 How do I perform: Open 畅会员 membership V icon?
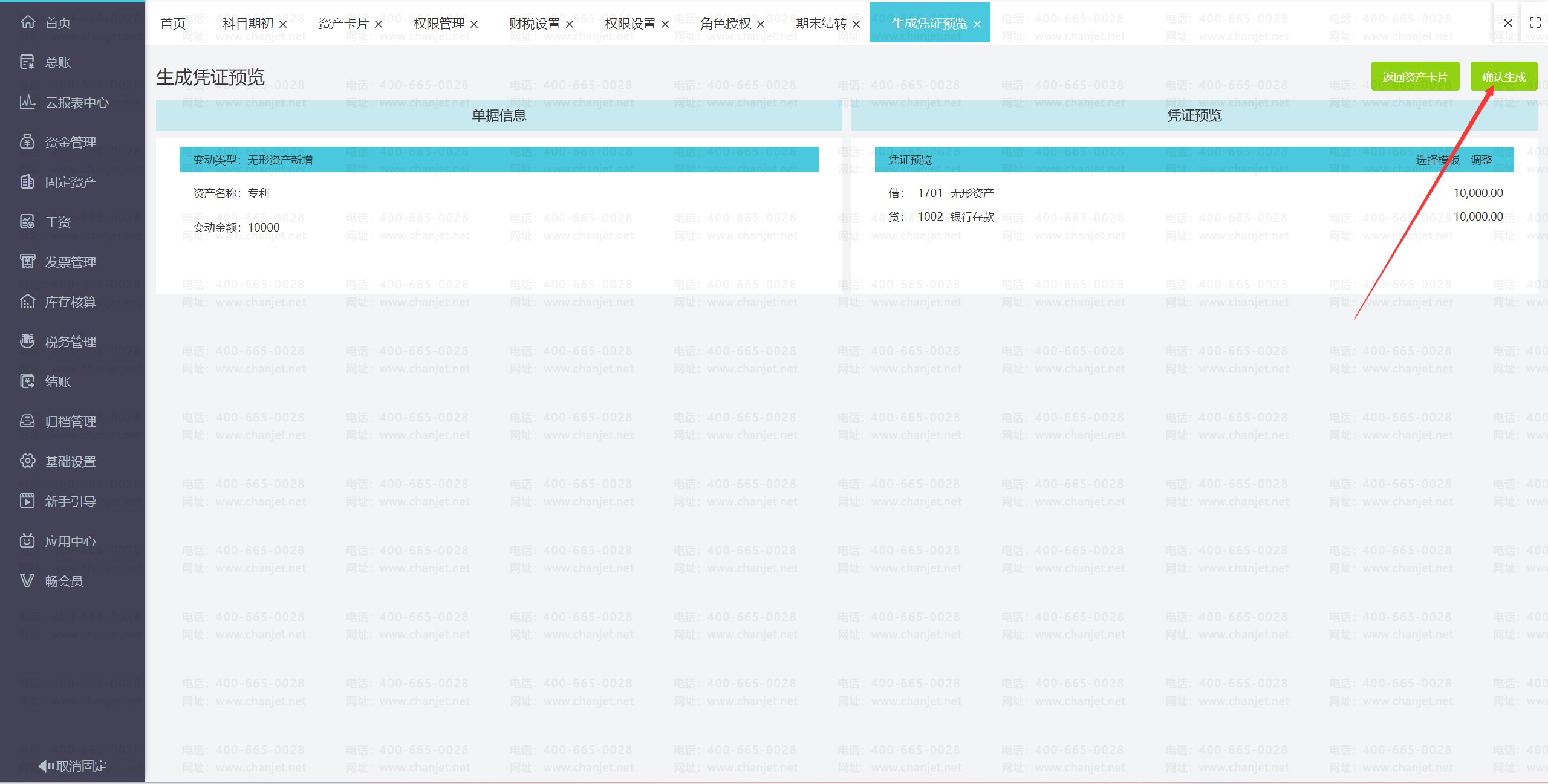(x=27, y=581)
